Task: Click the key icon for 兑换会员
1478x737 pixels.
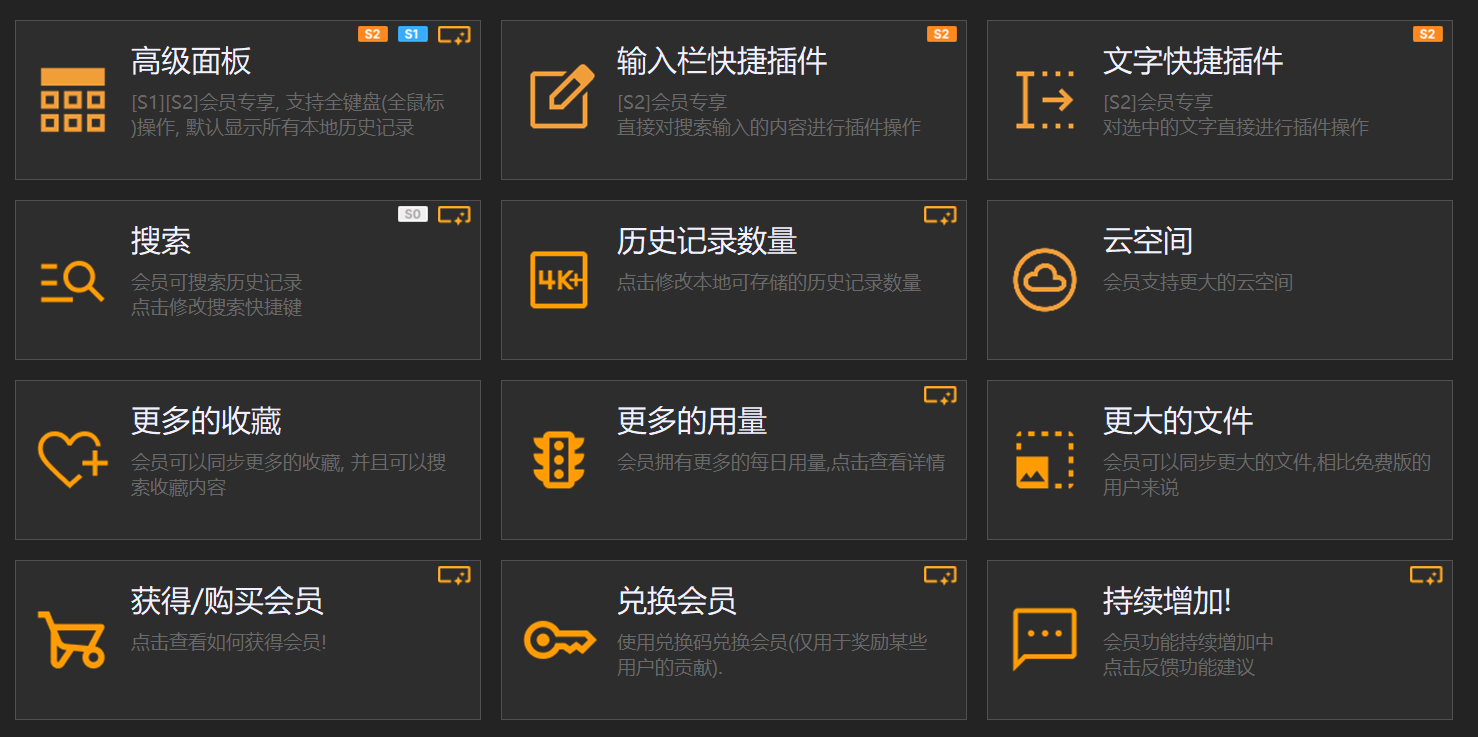Action: 560,639
